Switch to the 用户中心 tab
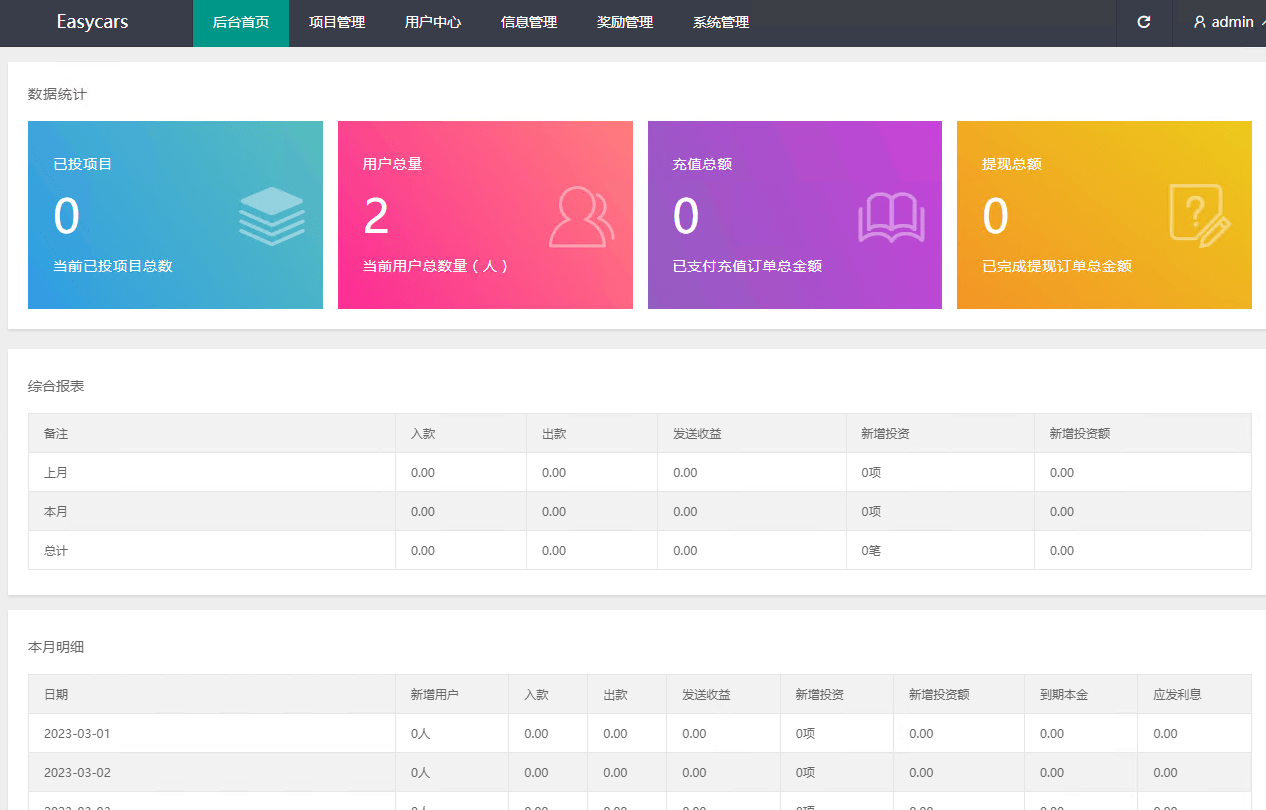Screen dimensions: 1266x810 point(432,22)
